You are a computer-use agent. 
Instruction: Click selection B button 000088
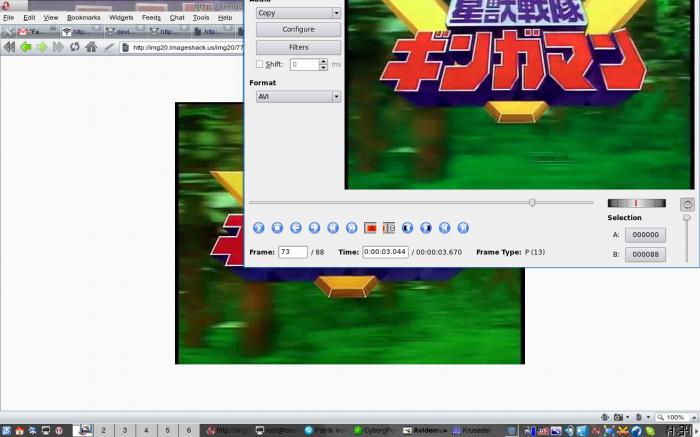point(645,254)
